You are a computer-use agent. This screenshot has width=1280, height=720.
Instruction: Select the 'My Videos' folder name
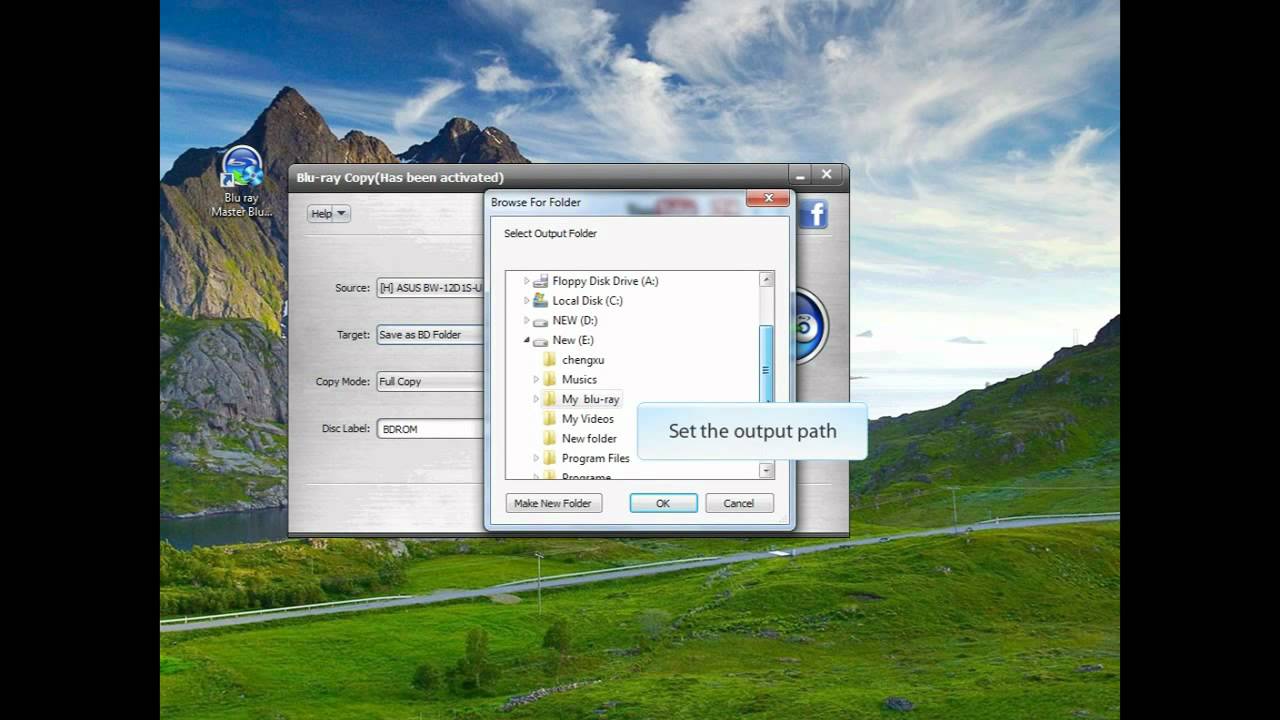coord(588,418)
